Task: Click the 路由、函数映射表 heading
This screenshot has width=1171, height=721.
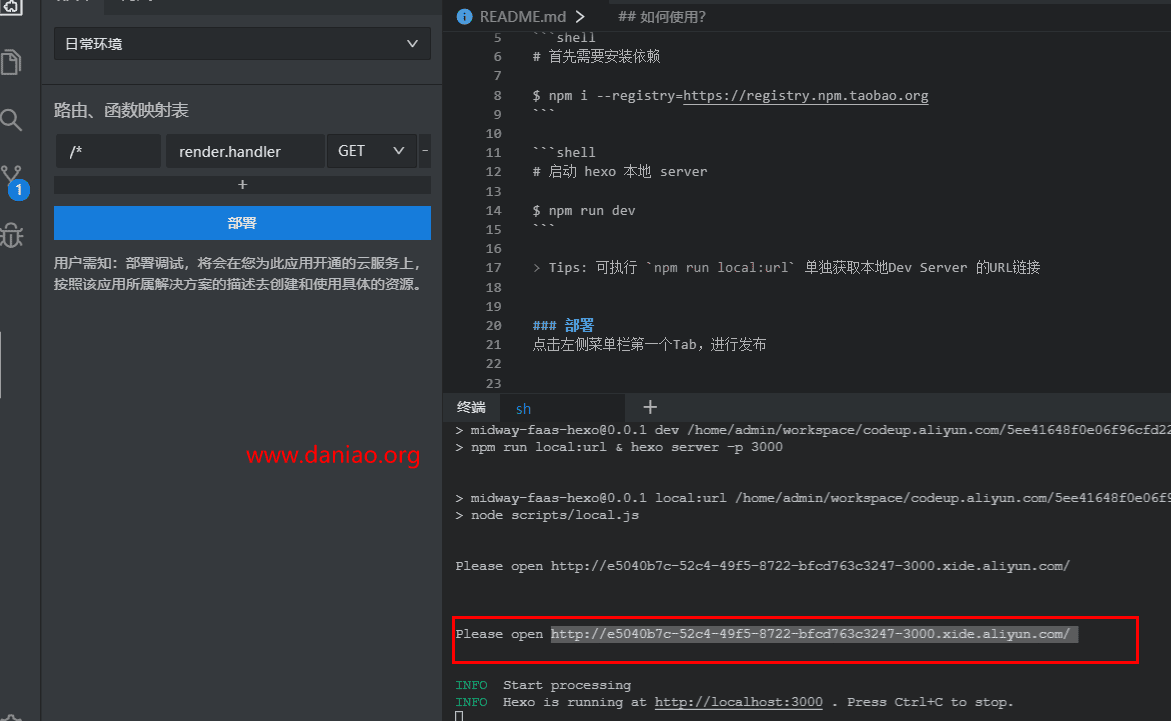Action: (x=121, y=111)
